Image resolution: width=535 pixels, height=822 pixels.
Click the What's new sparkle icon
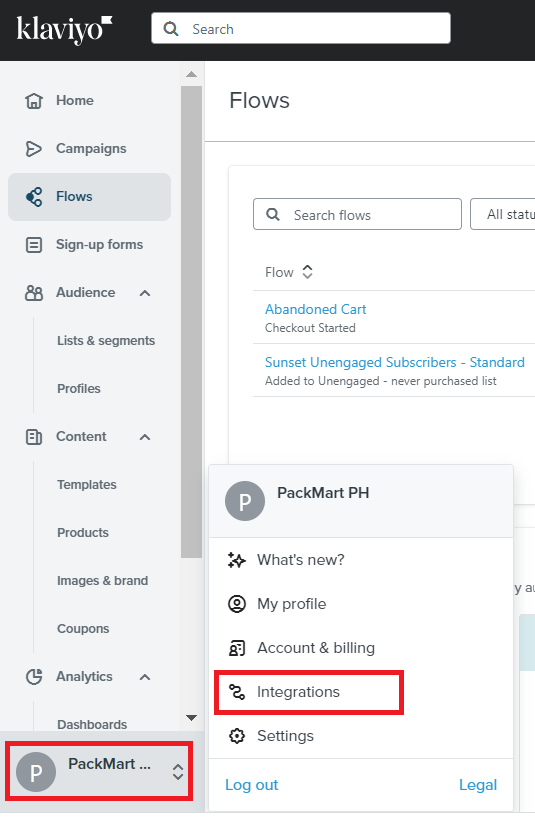click(237, 560)
